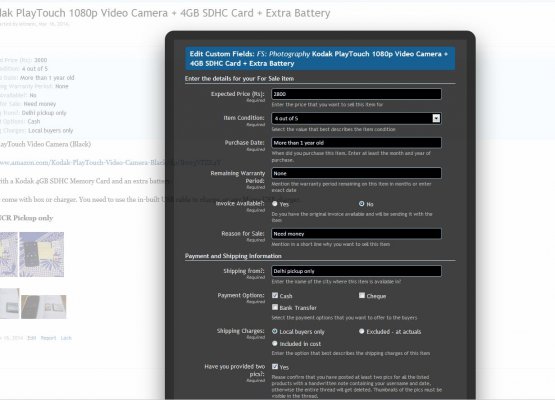Toggle the two pics provided Yes checkbox

275,366
